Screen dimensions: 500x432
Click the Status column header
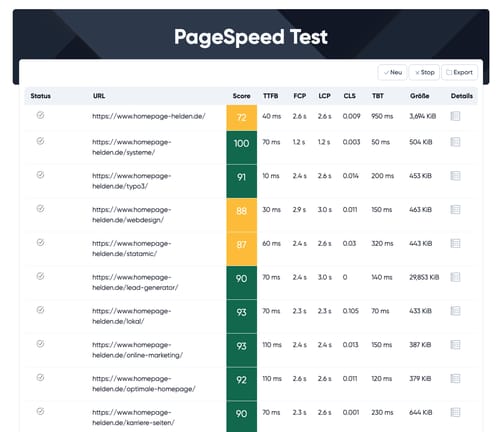tap(41, 96)
